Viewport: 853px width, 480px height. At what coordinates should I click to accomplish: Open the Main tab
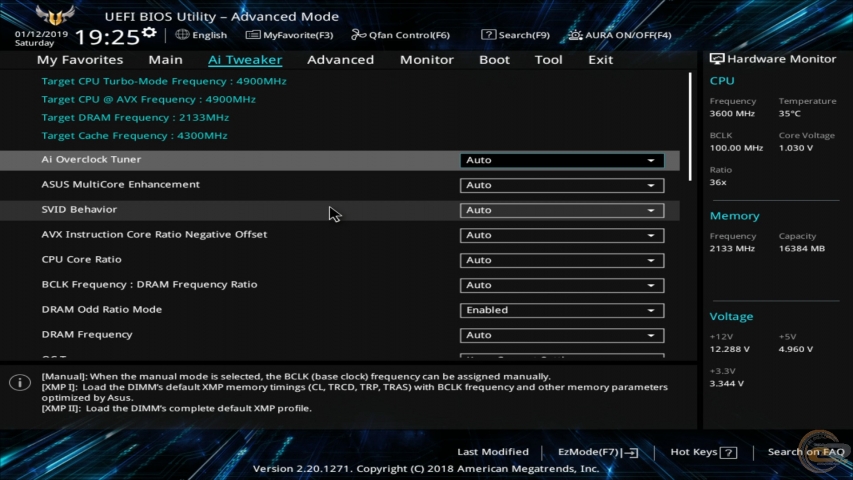click(x=165, y=60)
